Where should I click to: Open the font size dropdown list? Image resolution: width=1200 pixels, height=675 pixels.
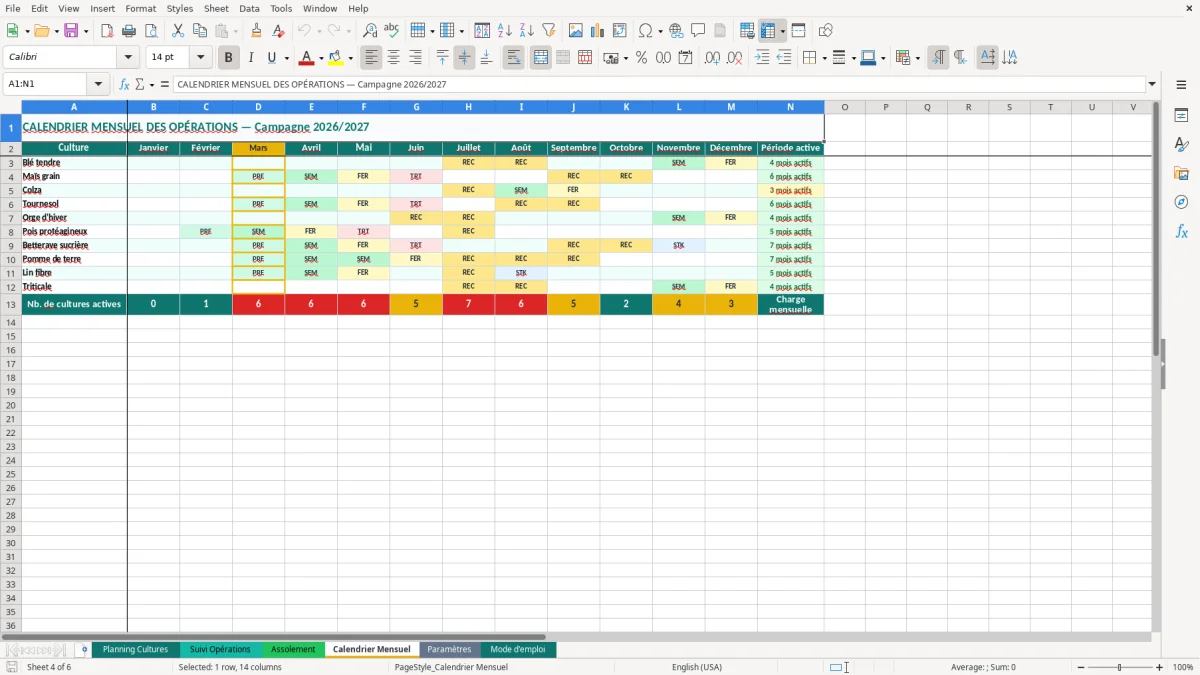coord(200,58)
